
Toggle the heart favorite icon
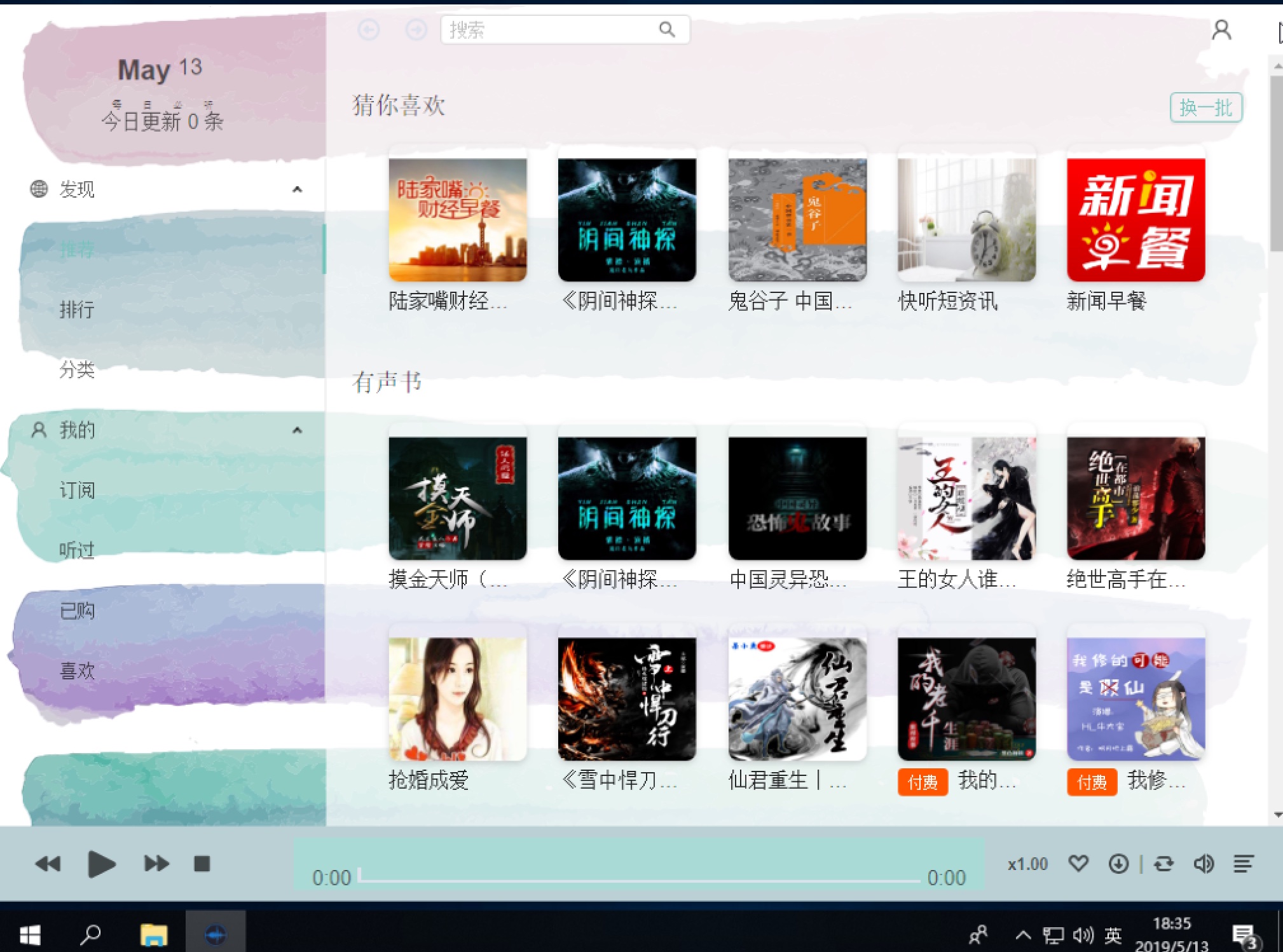(1078, 864)
